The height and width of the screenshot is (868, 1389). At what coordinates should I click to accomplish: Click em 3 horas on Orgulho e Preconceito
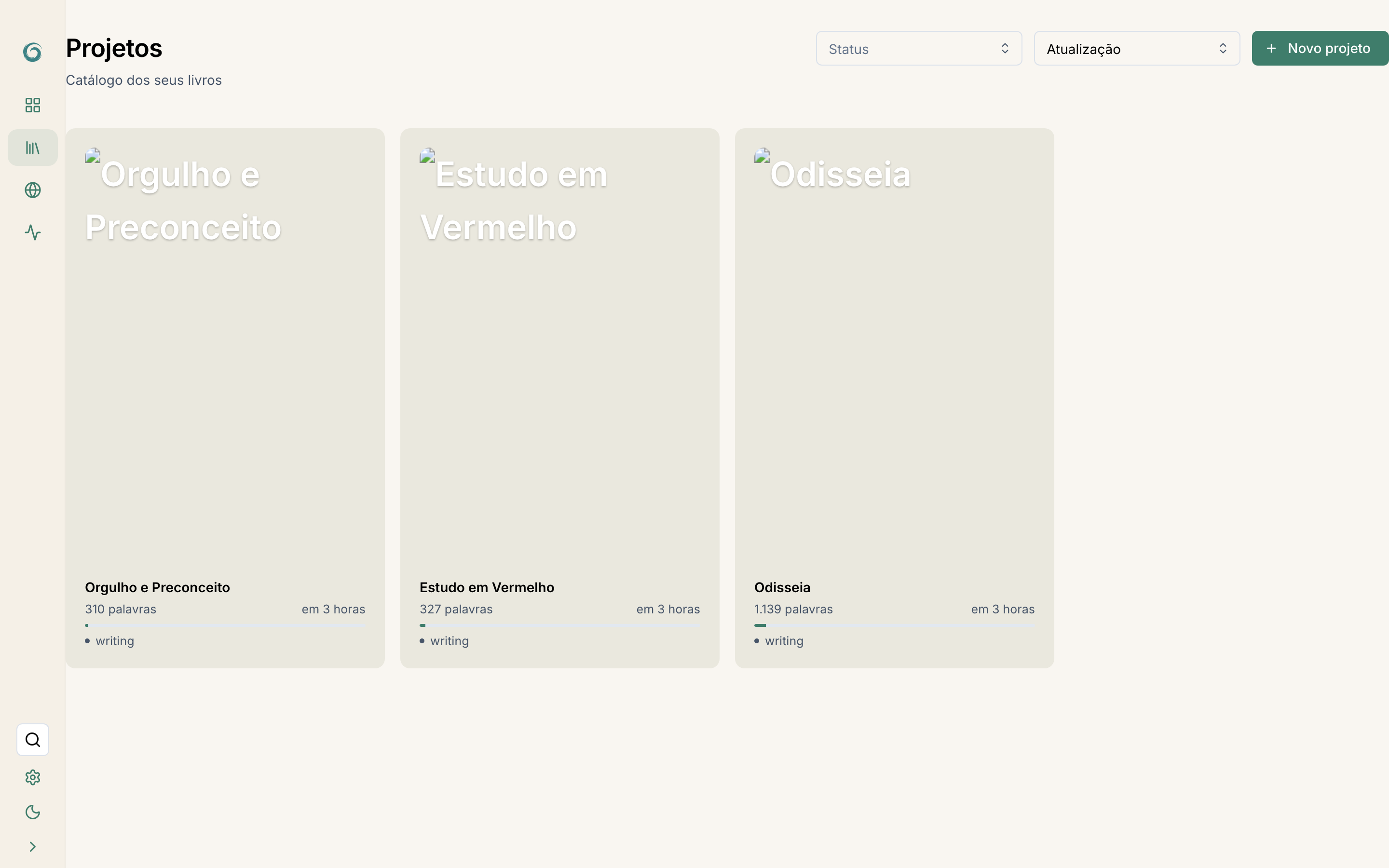(333, 609)
